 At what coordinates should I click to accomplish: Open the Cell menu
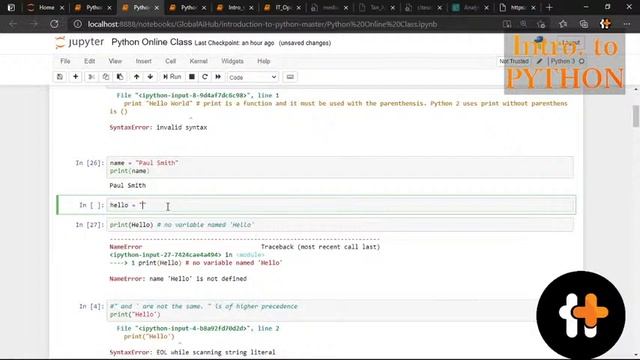[x=170, y=61]
